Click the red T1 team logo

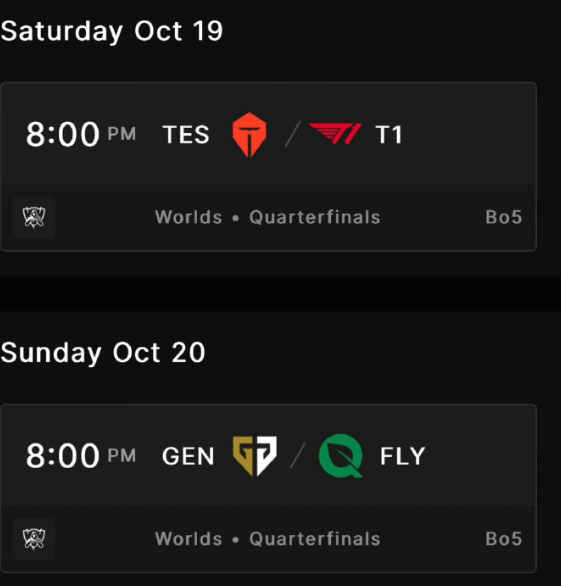tap(335, 133)
